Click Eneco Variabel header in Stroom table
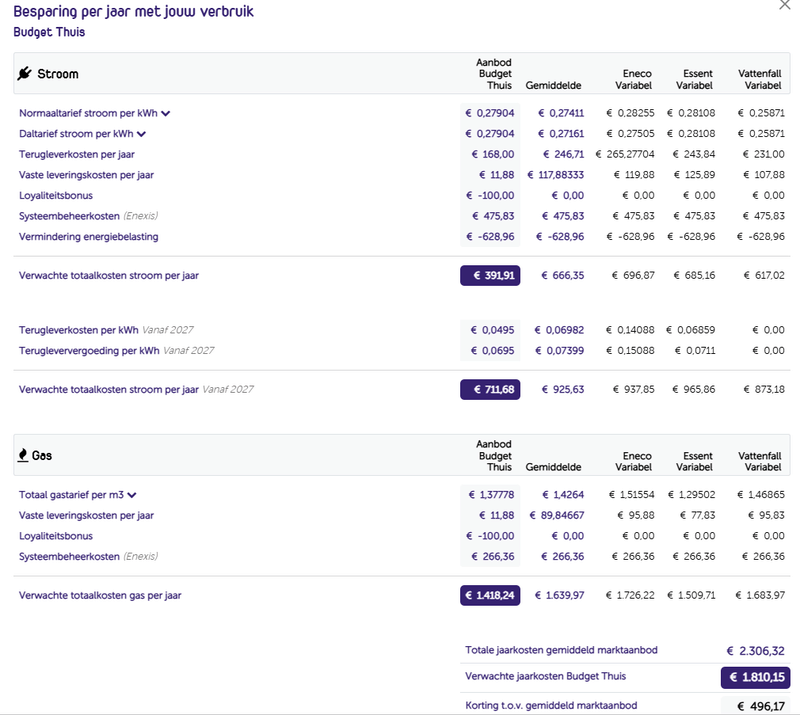The width and height of the screenshot is (800, 715). [633, 80]
